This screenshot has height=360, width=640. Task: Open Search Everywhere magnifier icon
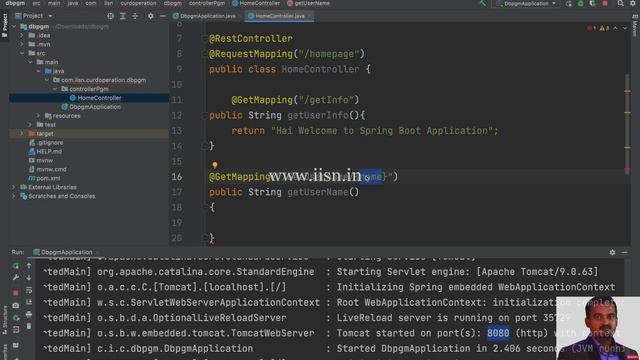(620, 4)
